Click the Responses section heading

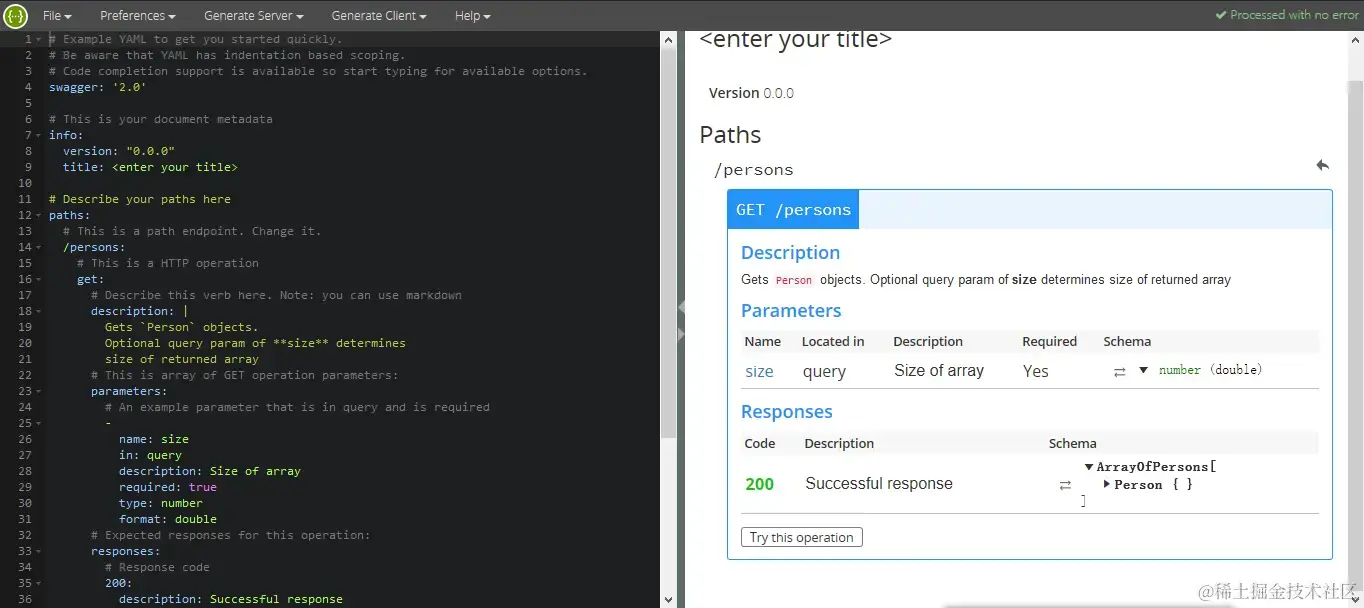787,412
